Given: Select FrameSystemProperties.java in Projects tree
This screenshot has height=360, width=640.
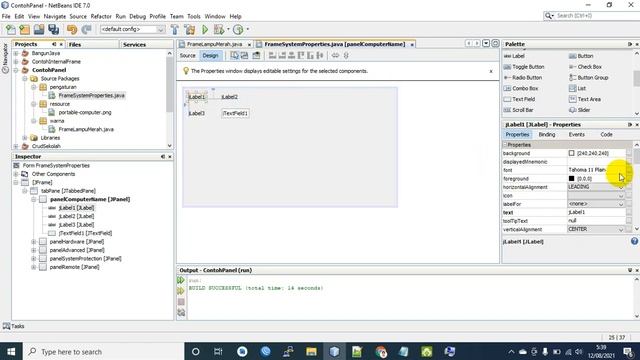Looking at the screenshot, I should (x=91, y=96).
